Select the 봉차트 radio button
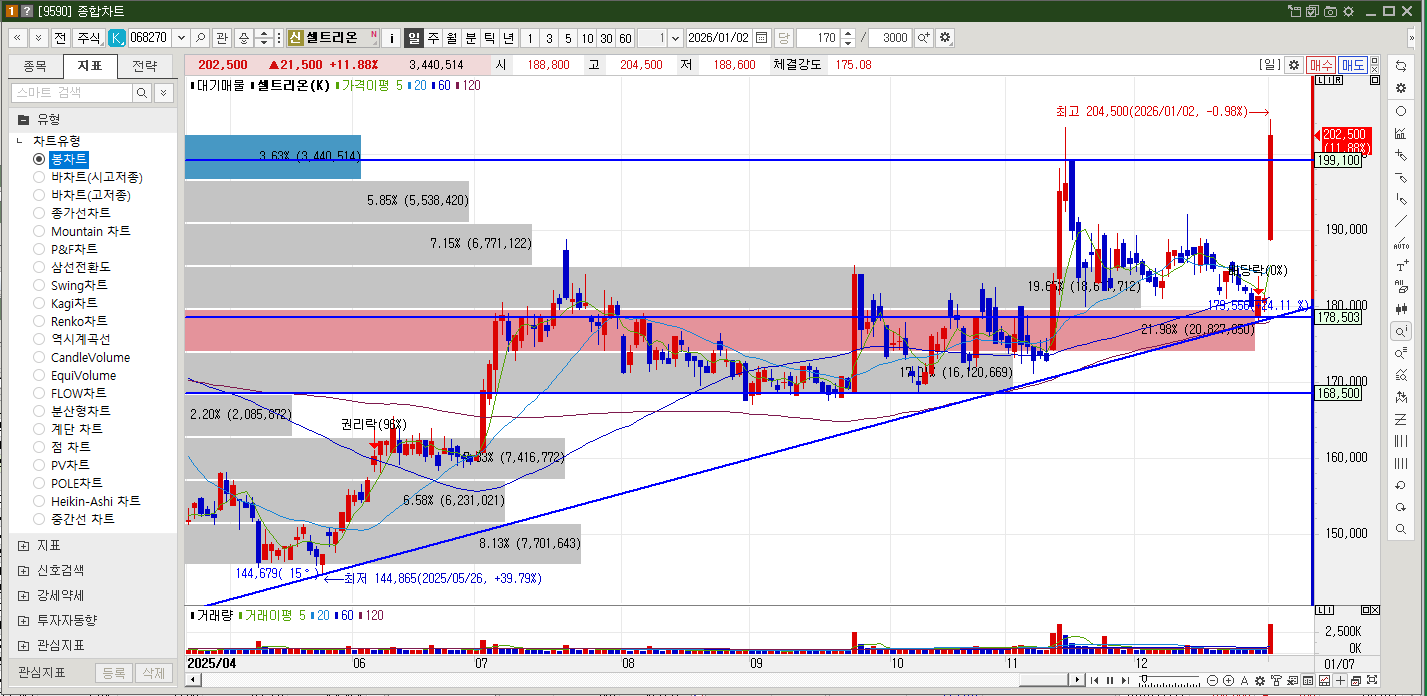 pos(39,159)
